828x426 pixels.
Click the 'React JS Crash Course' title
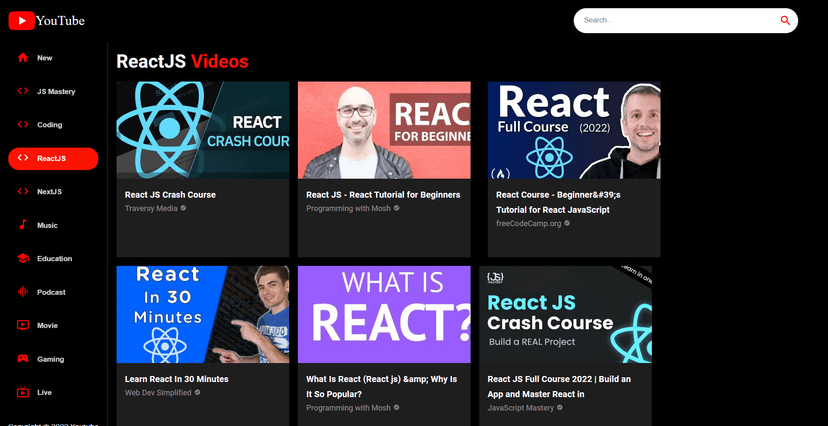(x=170, y=195)
